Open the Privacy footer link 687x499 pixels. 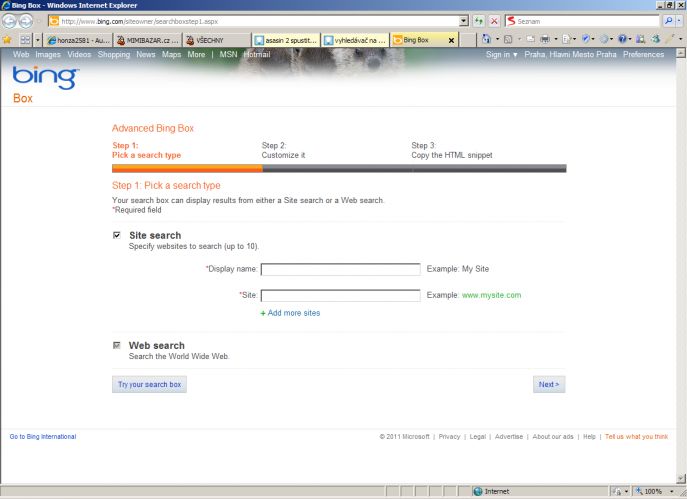tap(450, 436)
